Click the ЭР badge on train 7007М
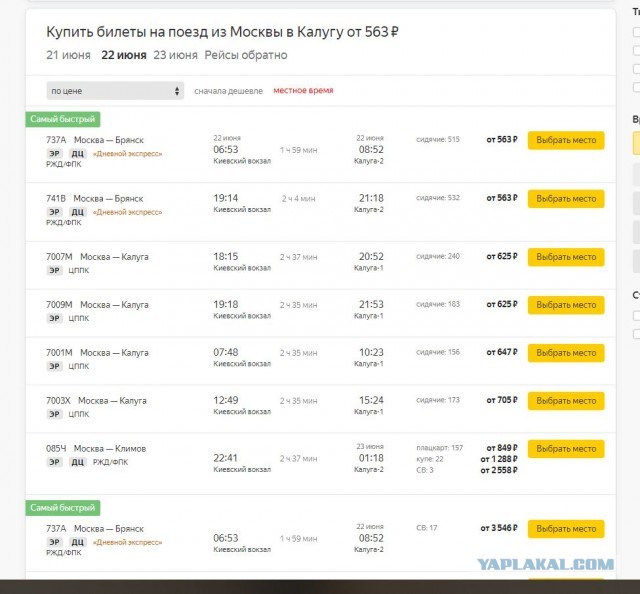The image size is (640, 594). (54, 270)
